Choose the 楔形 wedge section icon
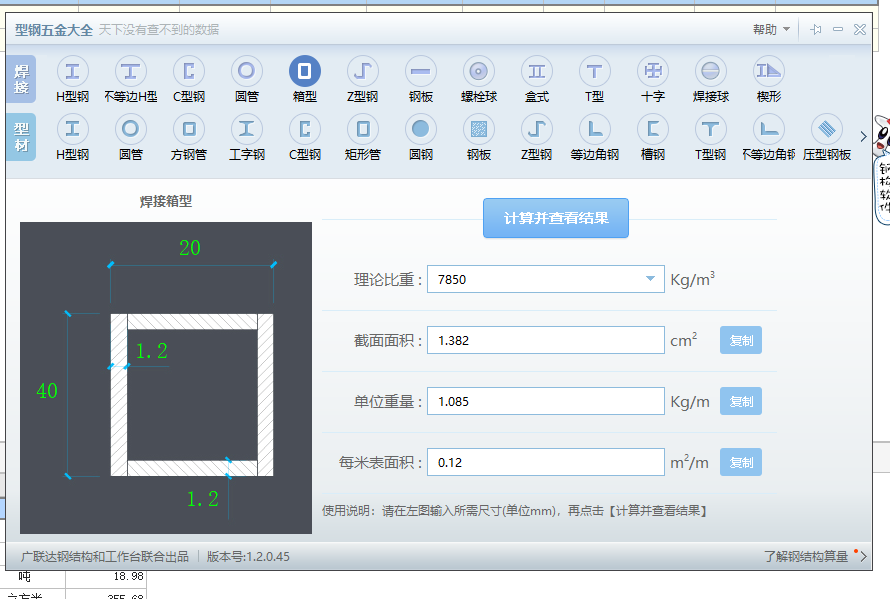 (x=769, y=71)
